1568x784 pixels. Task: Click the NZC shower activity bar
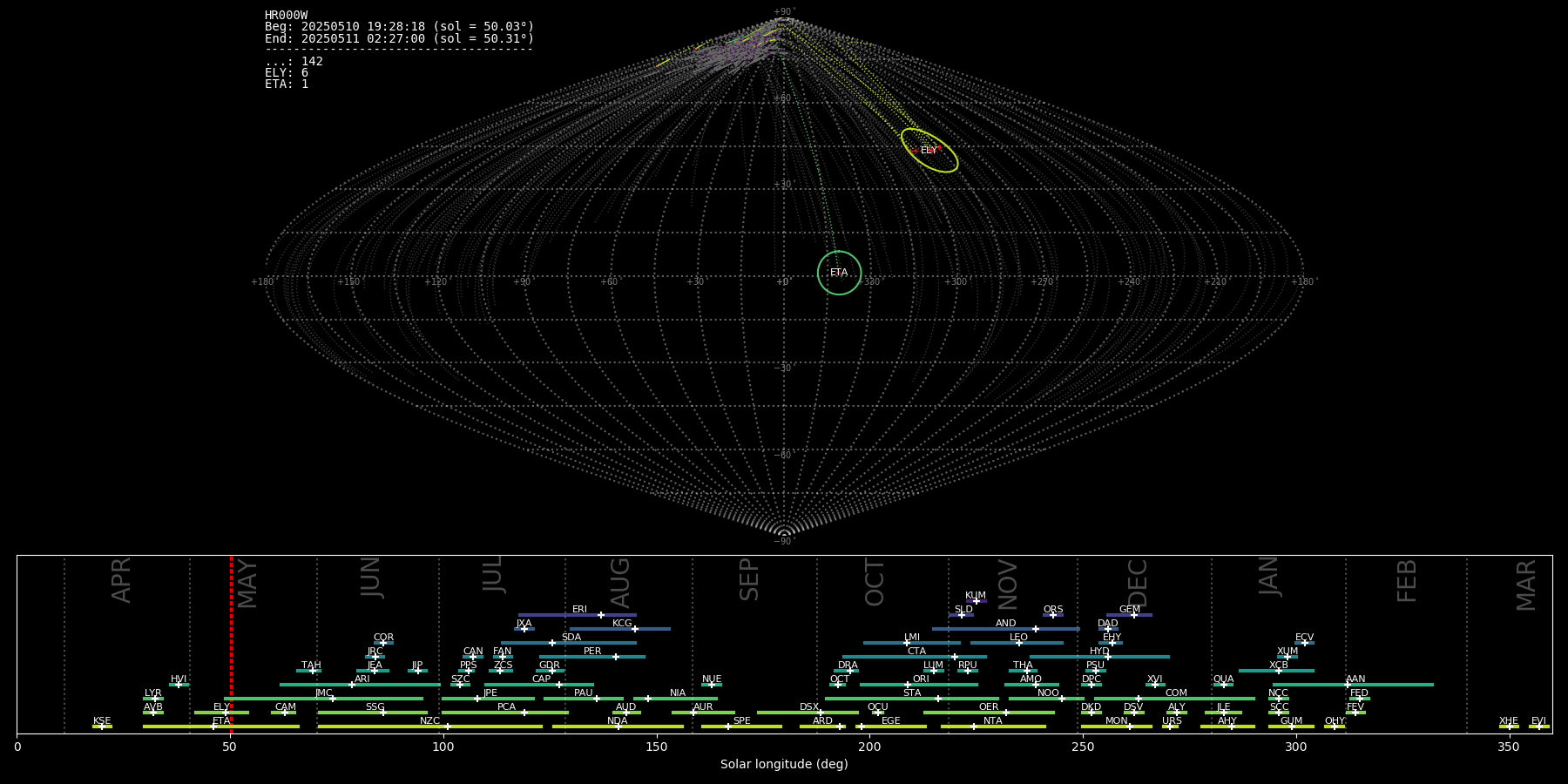click(430, 727)
